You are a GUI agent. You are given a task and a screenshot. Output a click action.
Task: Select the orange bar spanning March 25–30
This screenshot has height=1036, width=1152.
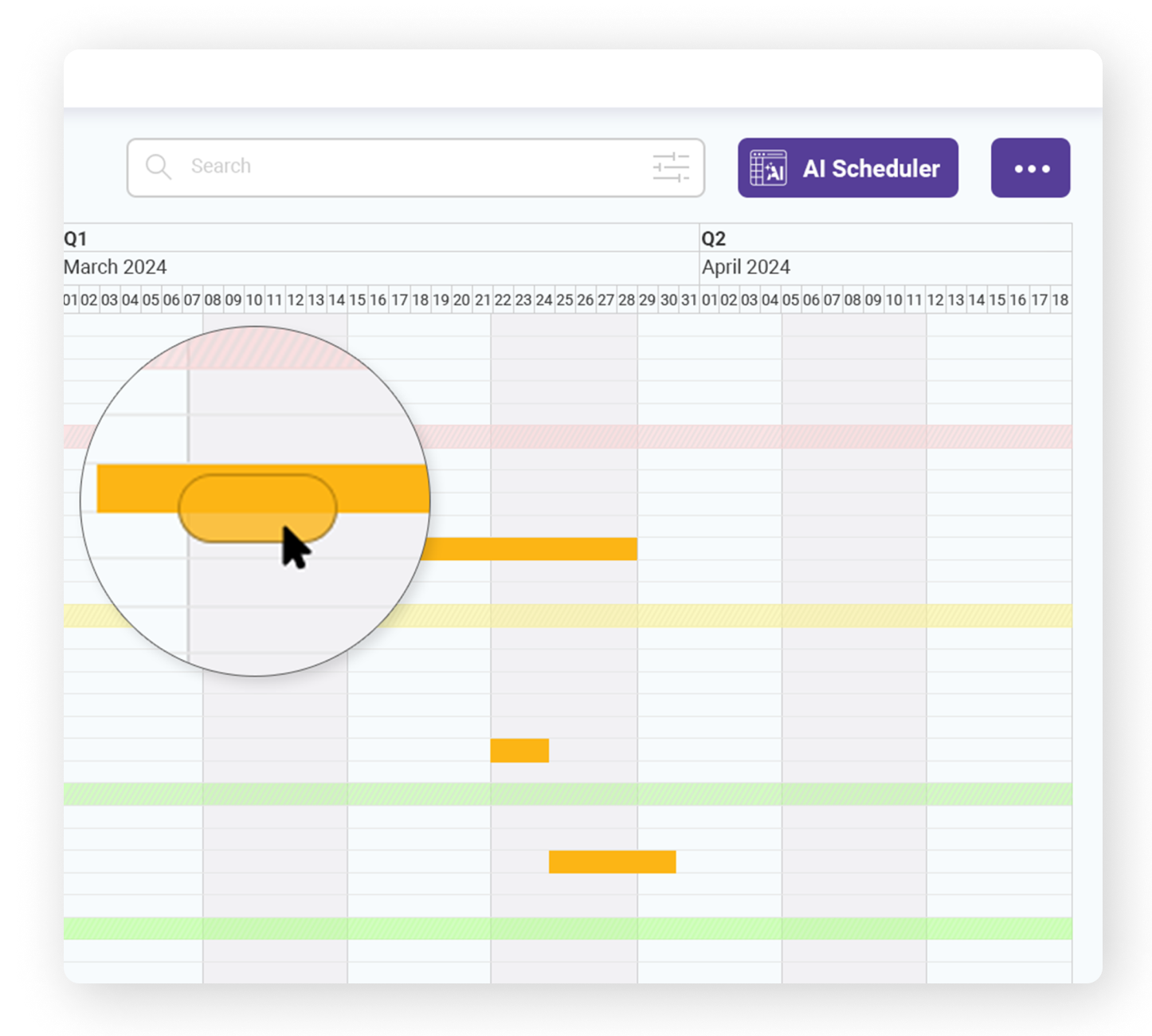coord(612,861)
